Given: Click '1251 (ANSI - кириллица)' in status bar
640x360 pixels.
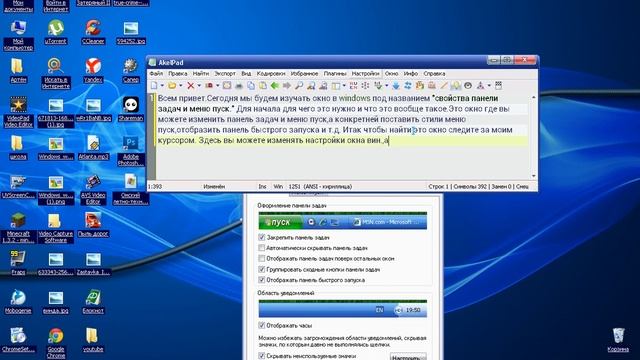Looking at the screenshot, I should click(320, 187).
